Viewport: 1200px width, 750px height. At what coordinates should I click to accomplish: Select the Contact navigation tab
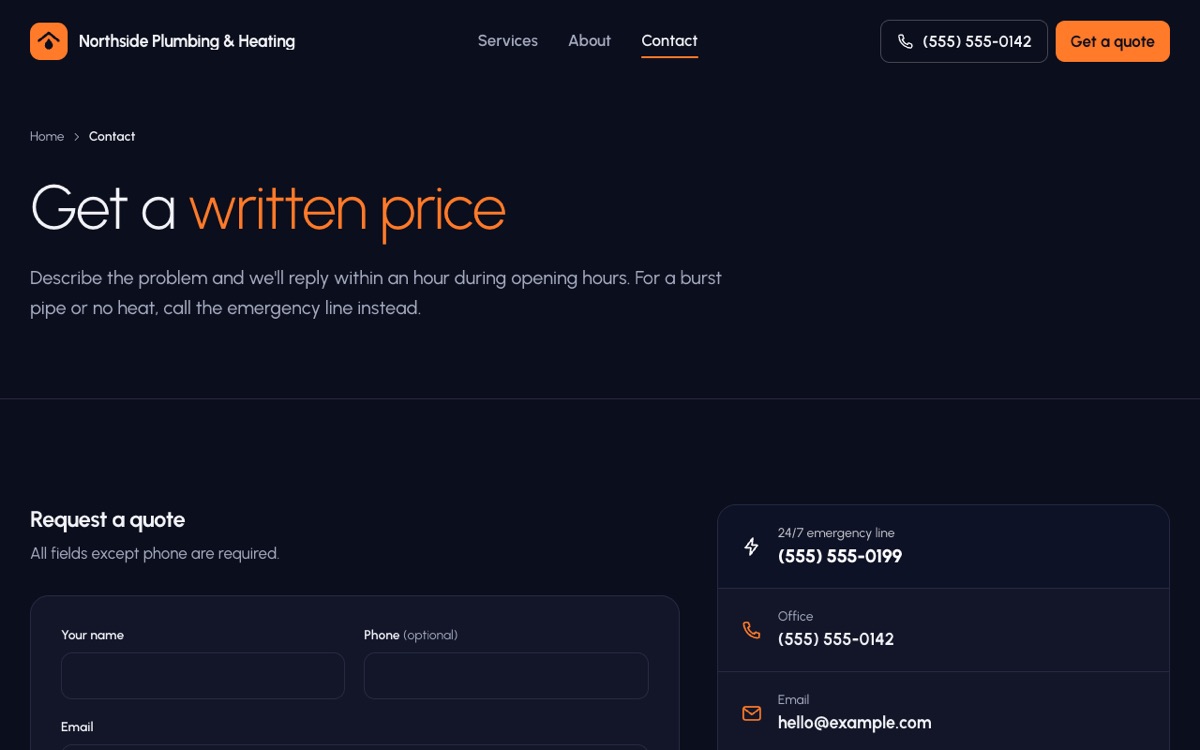tap(669, 41)
